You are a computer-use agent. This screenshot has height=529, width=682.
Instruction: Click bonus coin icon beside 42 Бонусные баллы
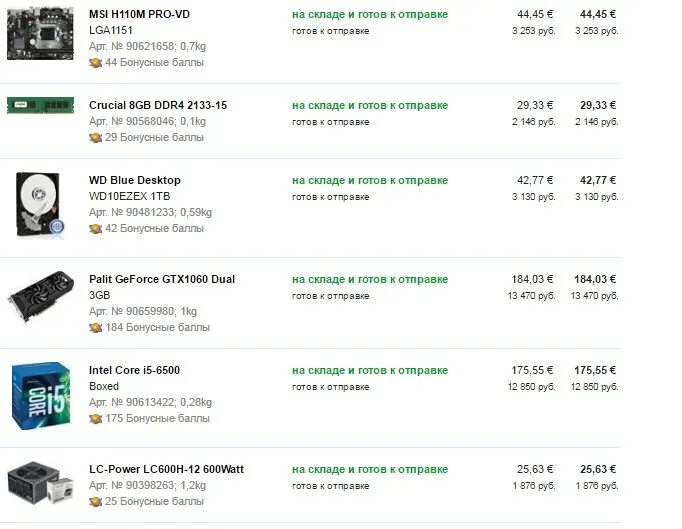(x=96, y=228)
